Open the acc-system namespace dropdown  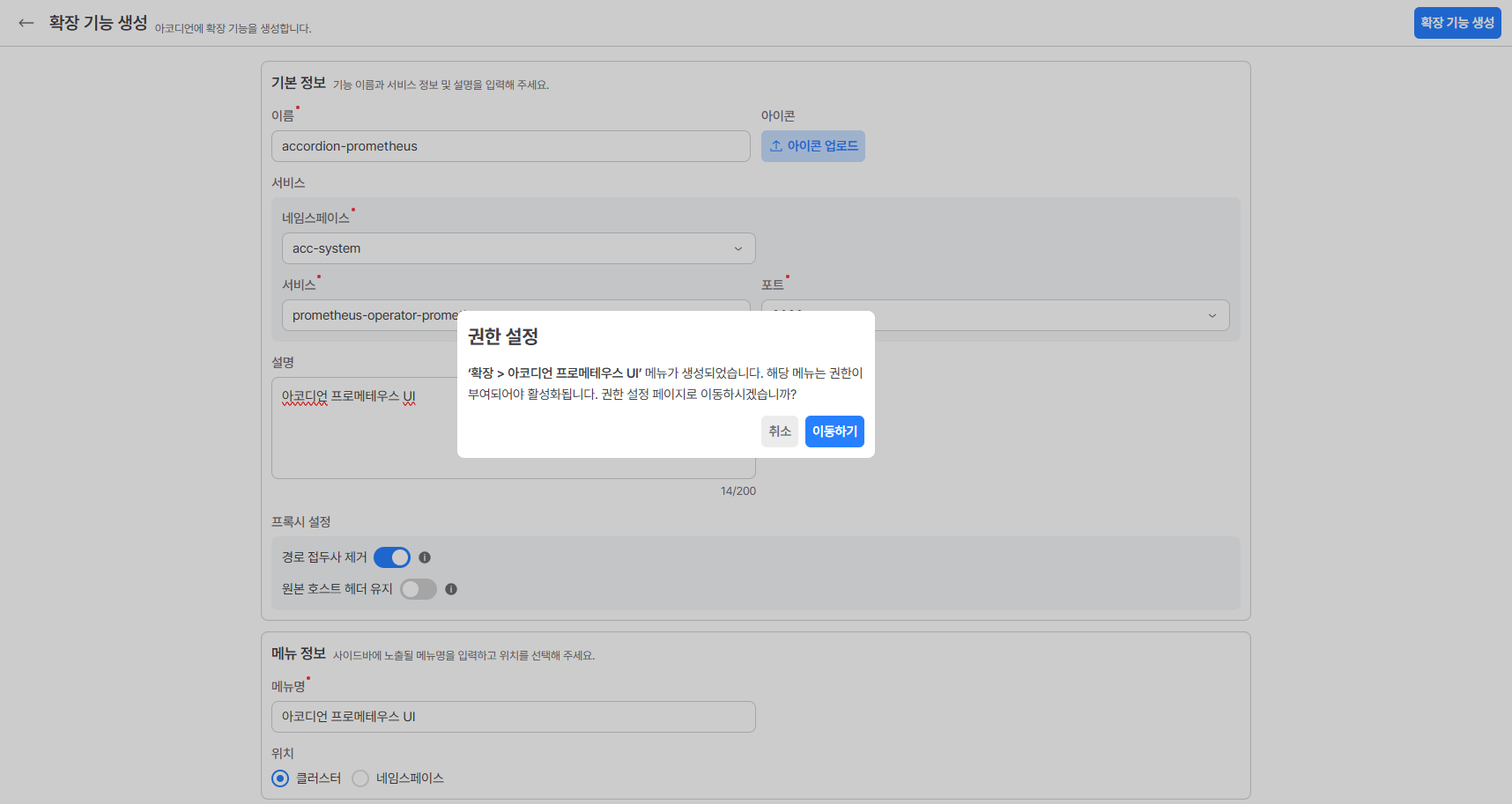click(519, 248)
